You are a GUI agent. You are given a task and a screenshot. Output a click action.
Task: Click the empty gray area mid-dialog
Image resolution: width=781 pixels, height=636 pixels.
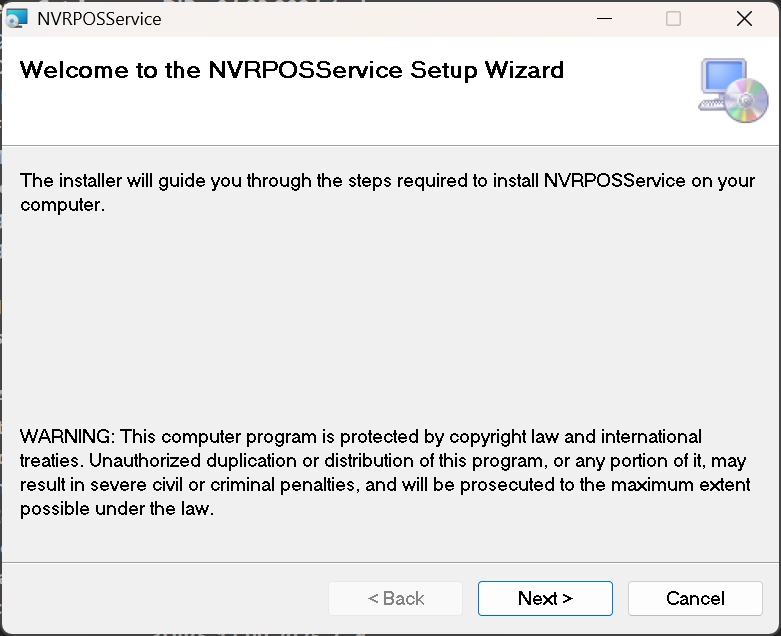(390, 320)
